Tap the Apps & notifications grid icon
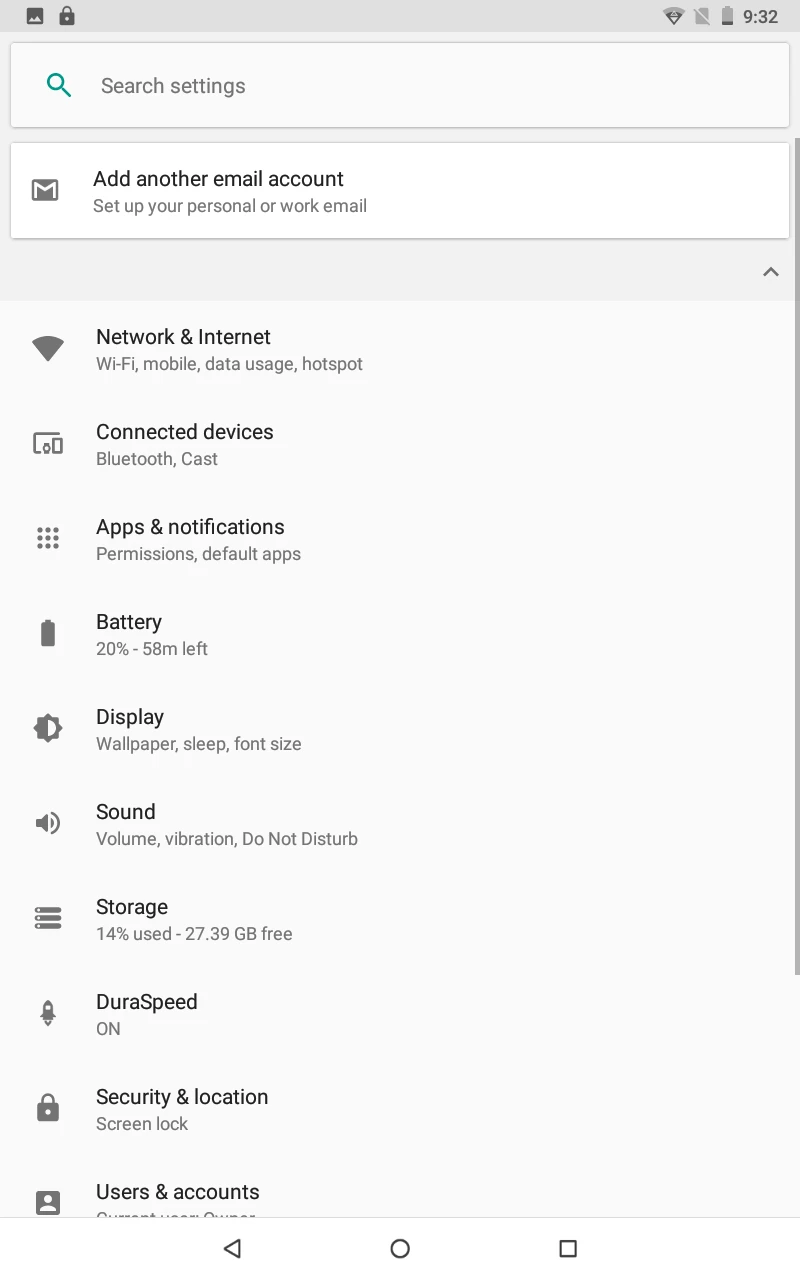The height and width of the screenshot is (1280, 800). tap(48, 538)
